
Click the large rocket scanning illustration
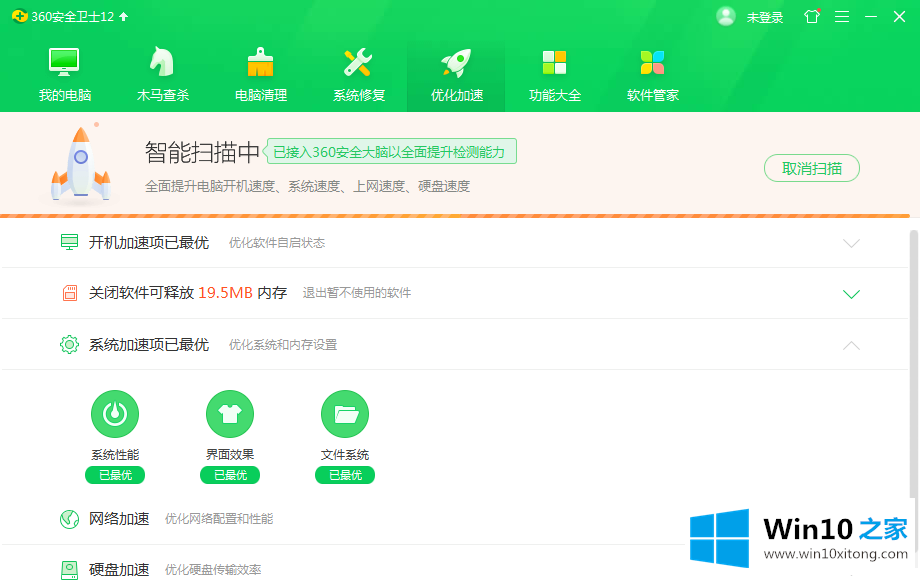tap(80, 165)
